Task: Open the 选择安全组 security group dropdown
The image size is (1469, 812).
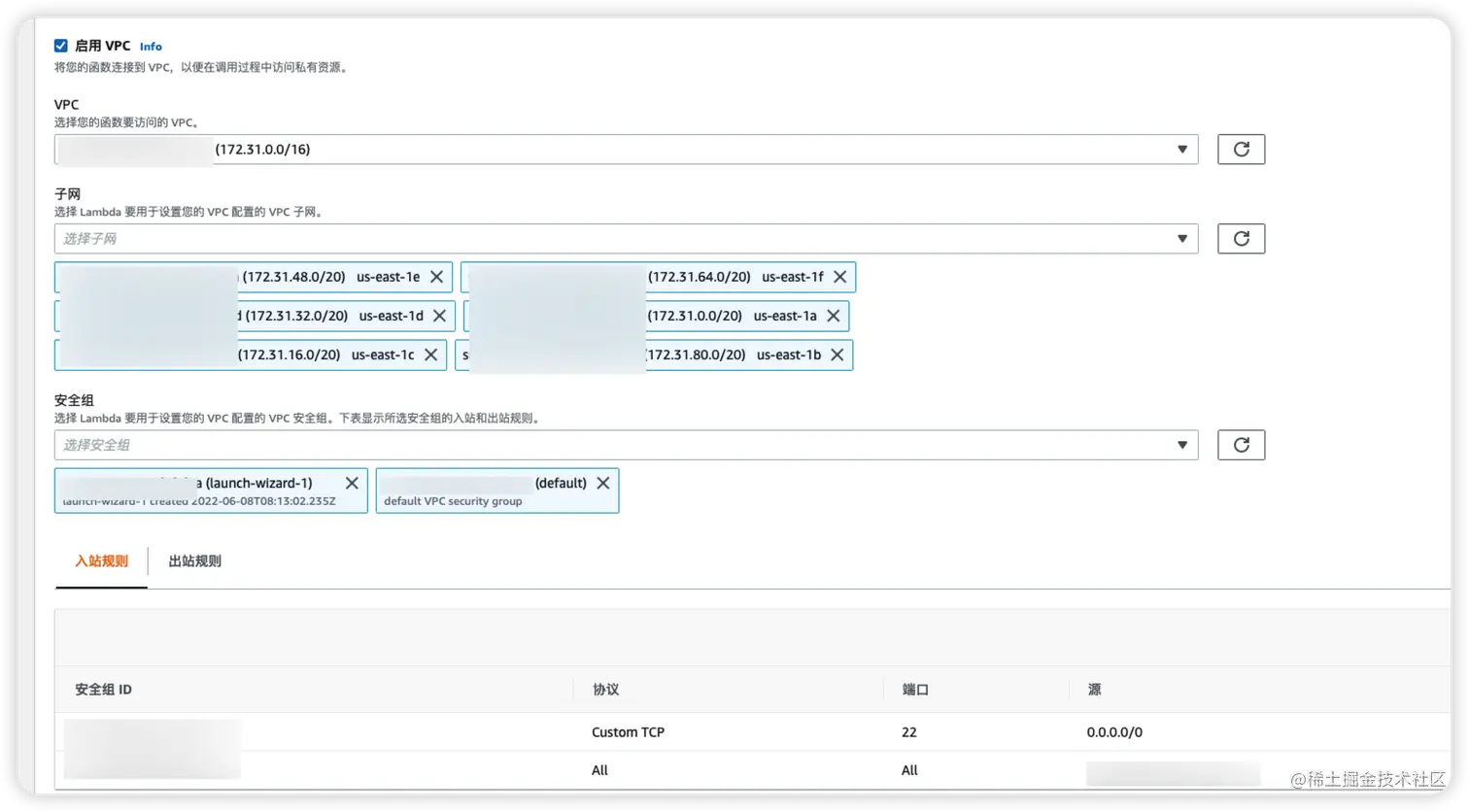Action: 626,445
